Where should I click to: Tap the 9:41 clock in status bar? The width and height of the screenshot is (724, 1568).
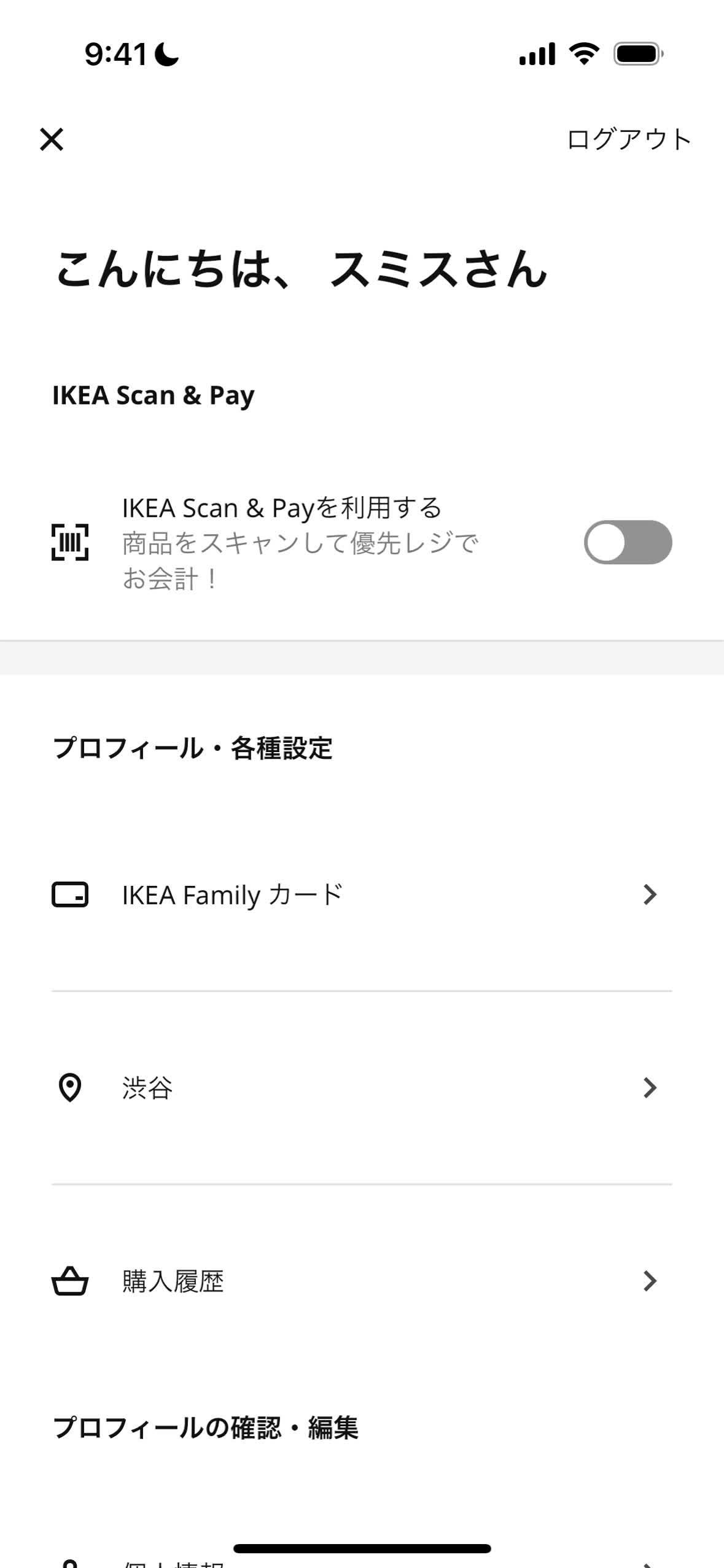[115, 54]
